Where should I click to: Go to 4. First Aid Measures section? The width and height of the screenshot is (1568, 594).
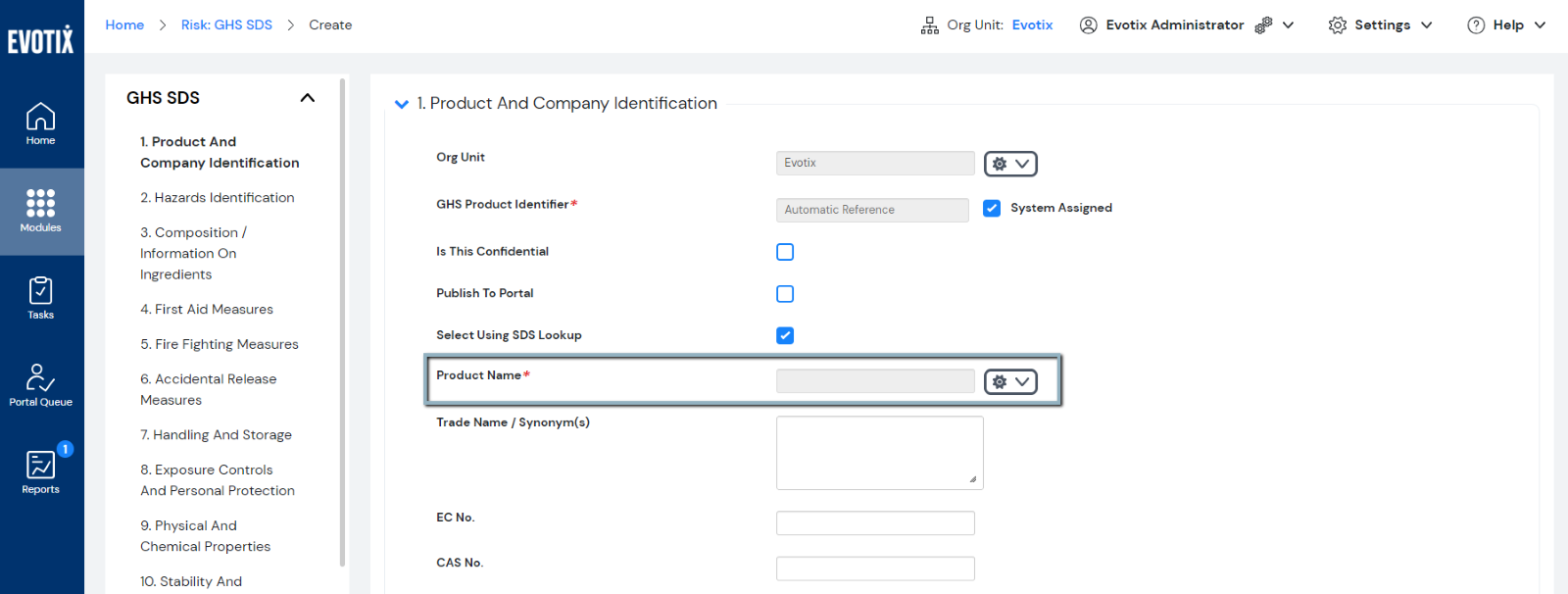[206, 310]
